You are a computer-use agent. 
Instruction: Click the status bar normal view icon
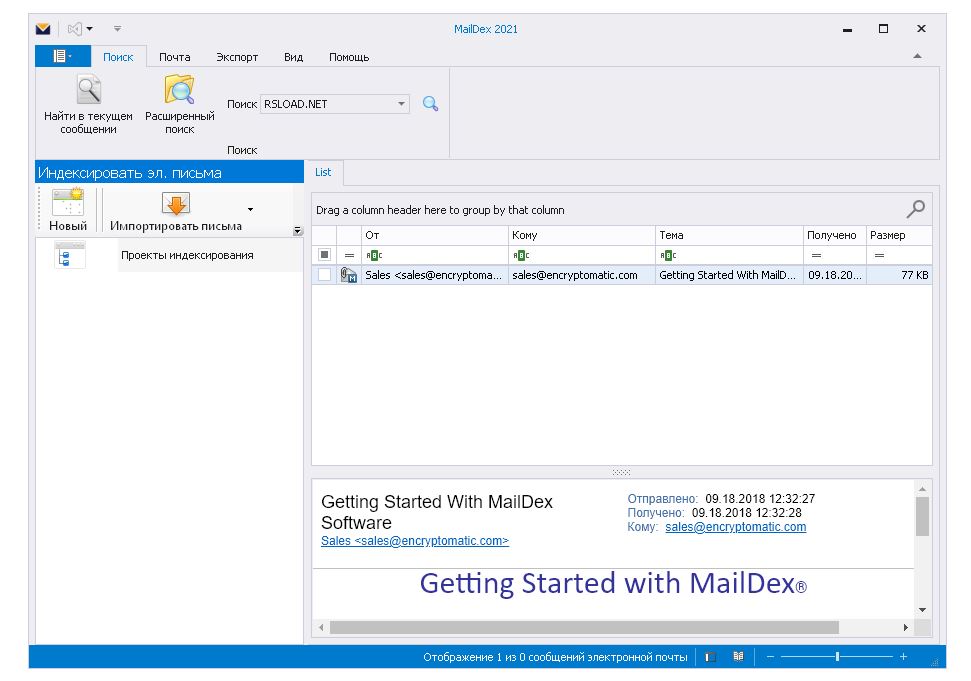[x=710, y=657]
